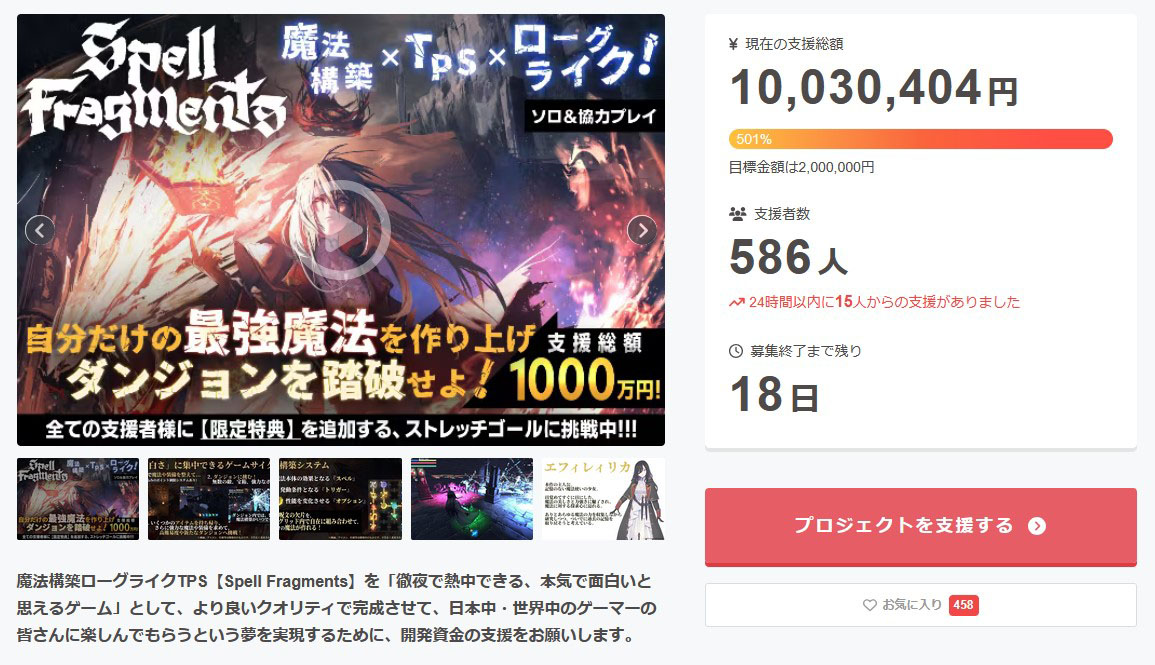Select the first Spell Fragments banner thumbnail
This screenshot has height=665, width=1155.
78,499
